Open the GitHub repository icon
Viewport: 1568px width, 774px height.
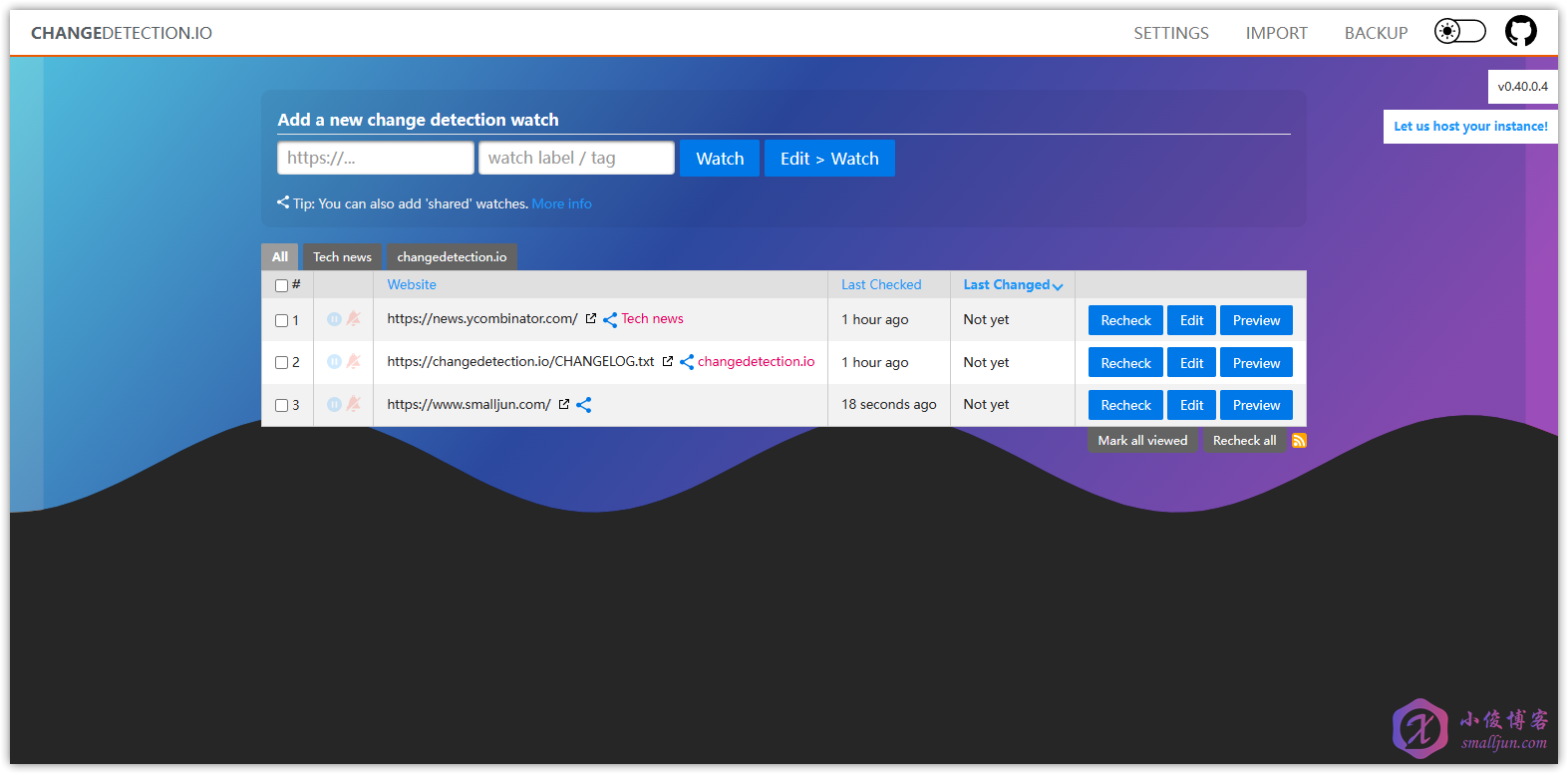coord(1521,31)
